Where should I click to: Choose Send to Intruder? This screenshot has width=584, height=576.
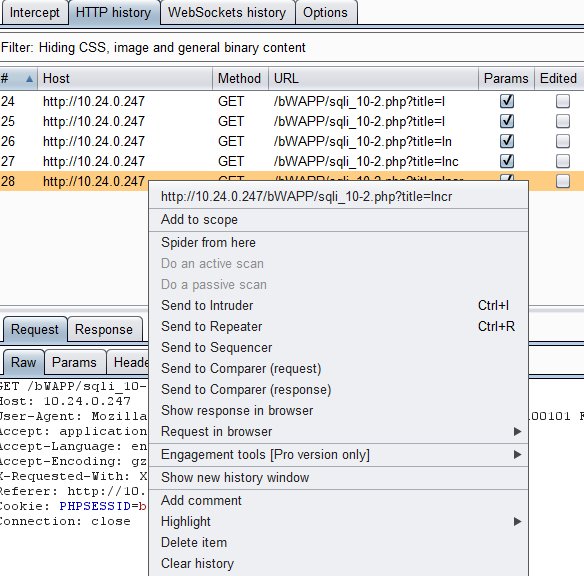click(339, 305)
